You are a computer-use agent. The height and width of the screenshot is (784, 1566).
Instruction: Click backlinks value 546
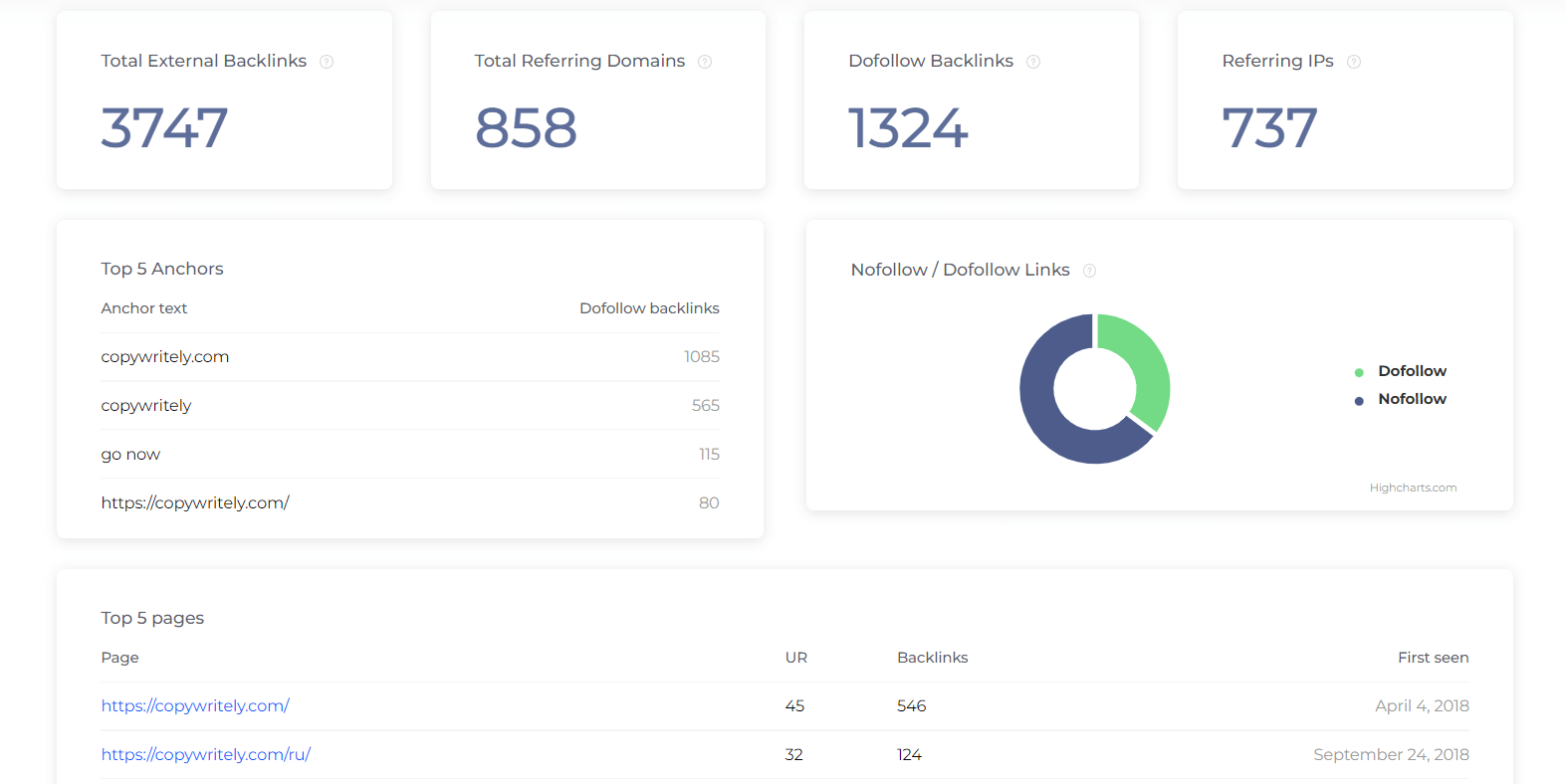[x=912, y=705]
